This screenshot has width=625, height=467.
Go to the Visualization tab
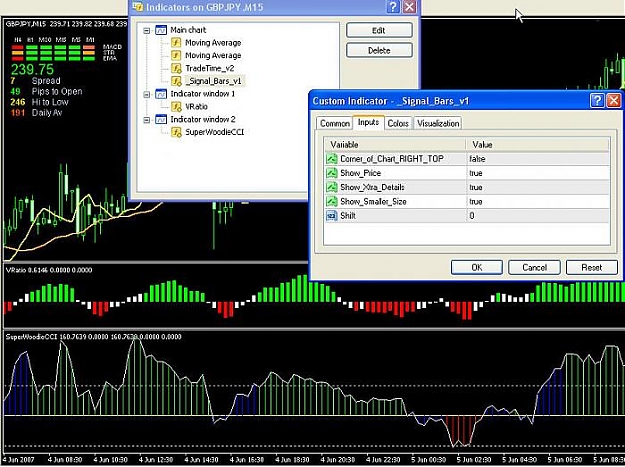438,124
